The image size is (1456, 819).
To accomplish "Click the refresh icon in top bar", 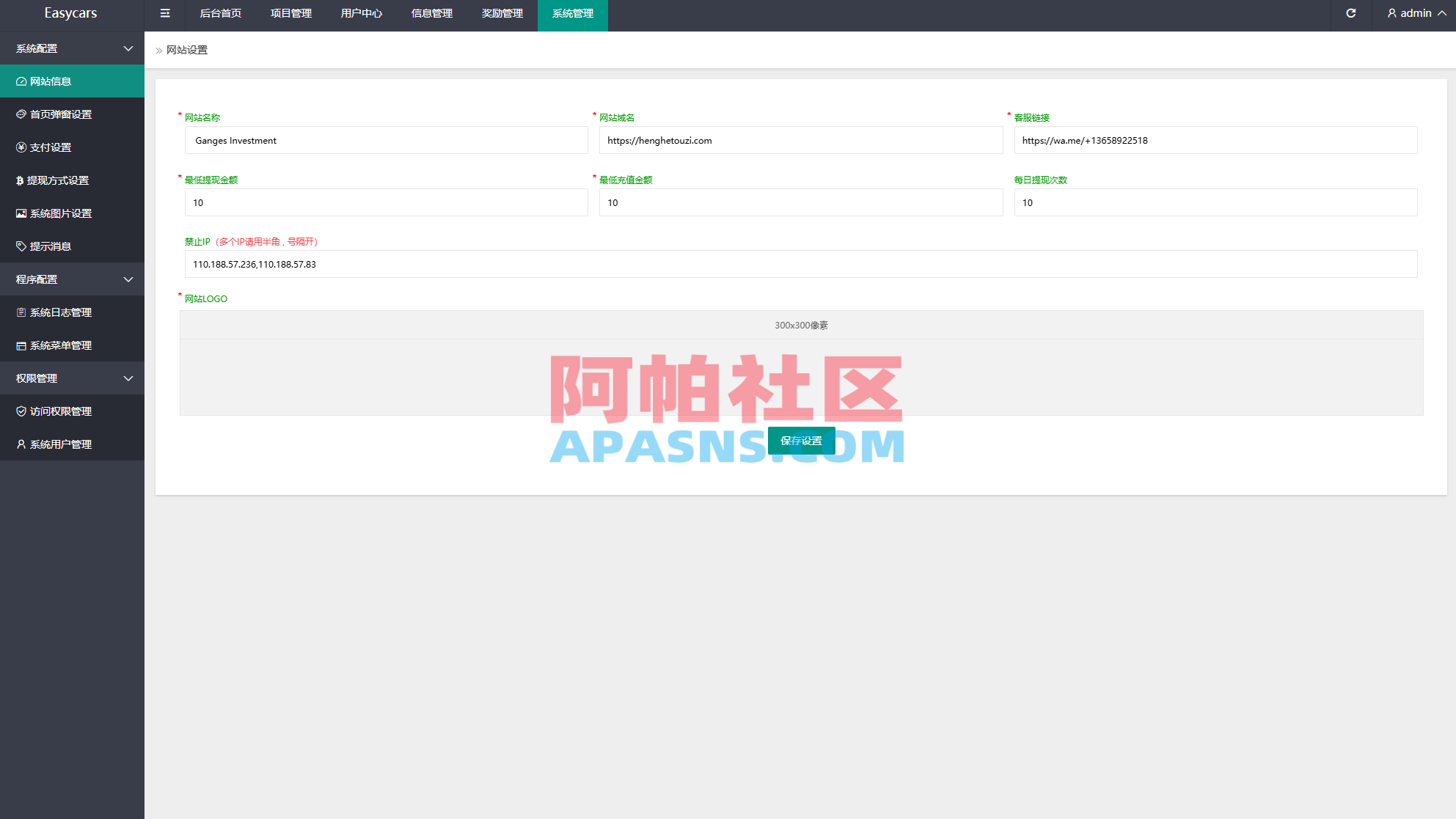I will pos(1351,13).
